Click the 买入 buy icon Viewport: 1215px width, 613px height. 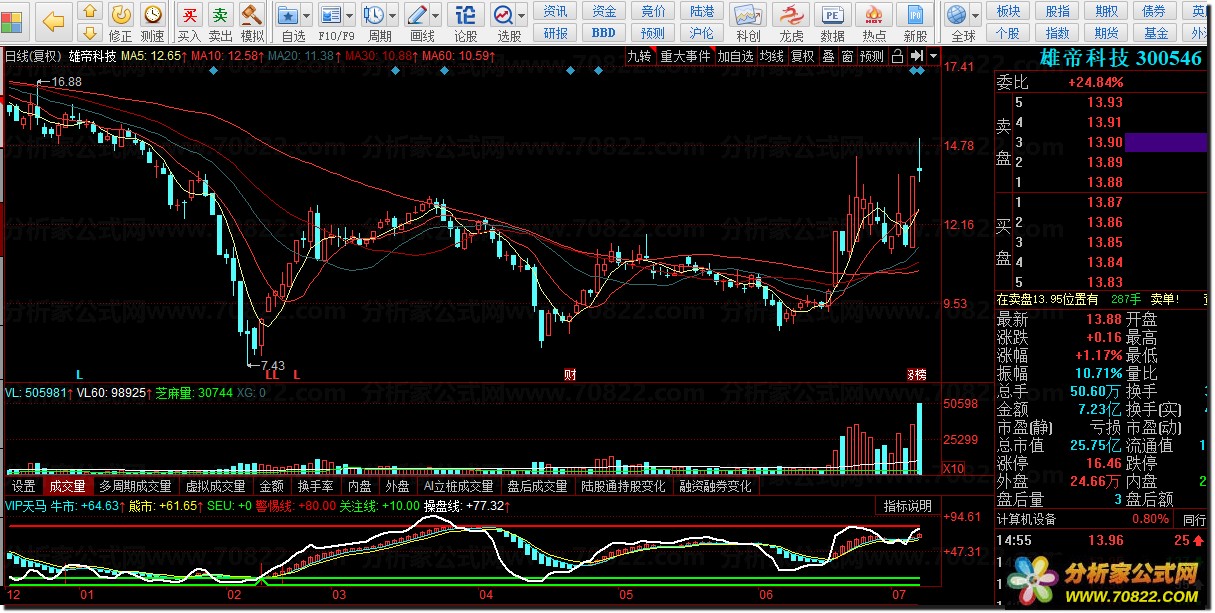[x=189, y=21]
